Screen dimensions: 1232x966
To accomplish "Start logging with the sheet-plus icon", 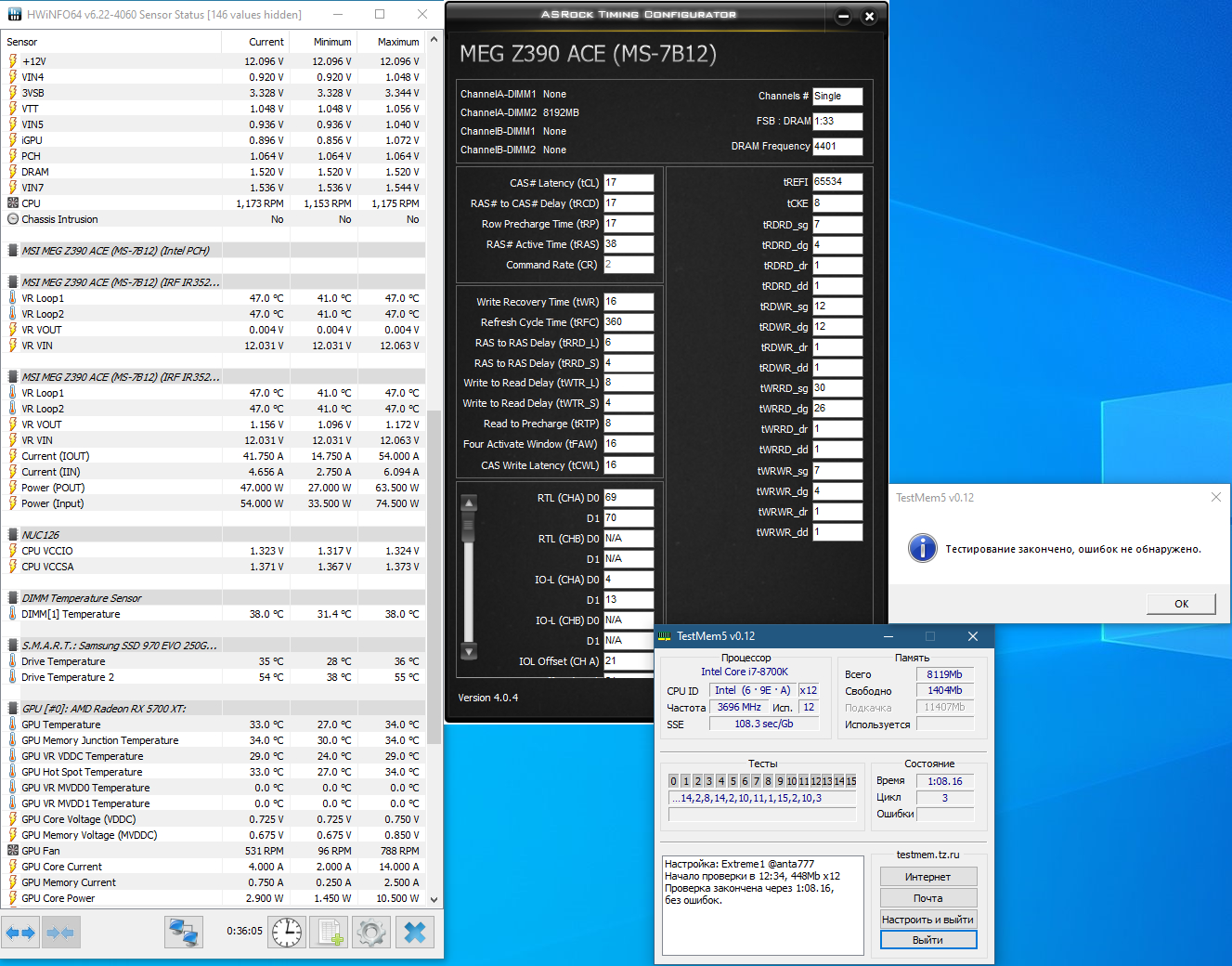I will [329, 932].
